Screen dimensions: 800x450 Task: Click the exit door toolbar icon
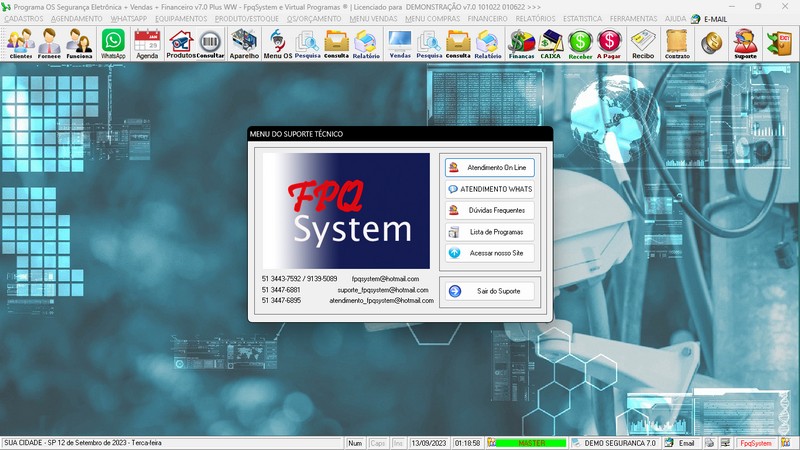tap(778, 43)
